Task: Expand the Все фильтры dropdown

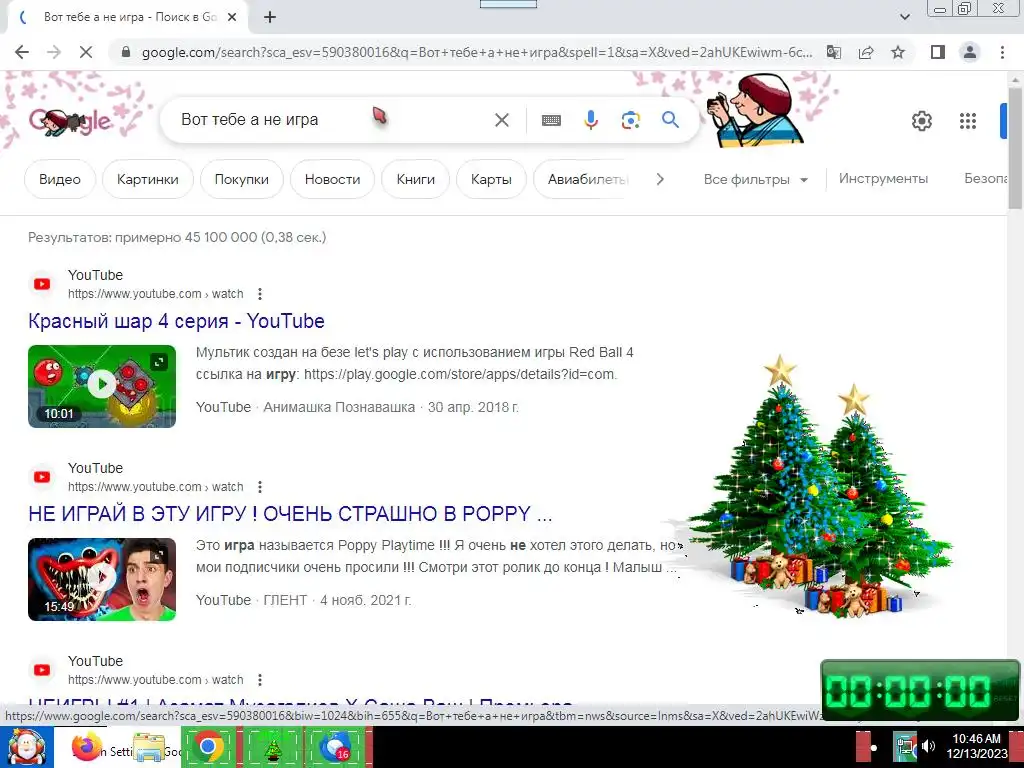Action: click(x=756, y=179)
